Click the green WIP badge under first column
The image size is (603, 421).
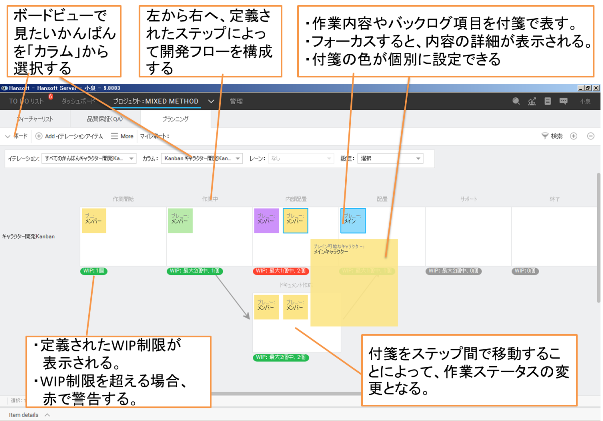pyautogui.click(x=94, y=271)
